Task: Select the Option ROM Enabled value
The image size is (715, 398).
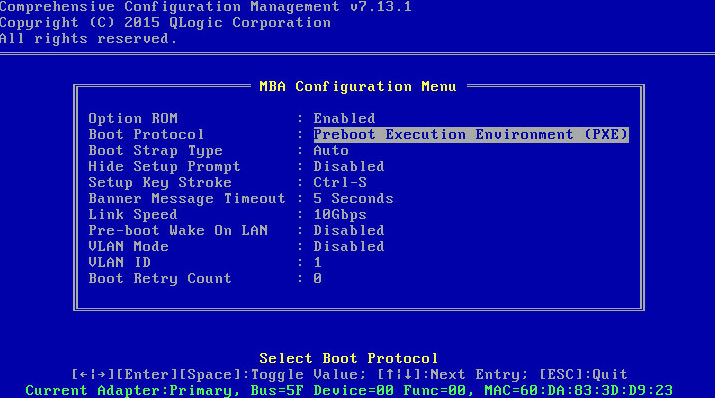Action: [x=344, y=119]
